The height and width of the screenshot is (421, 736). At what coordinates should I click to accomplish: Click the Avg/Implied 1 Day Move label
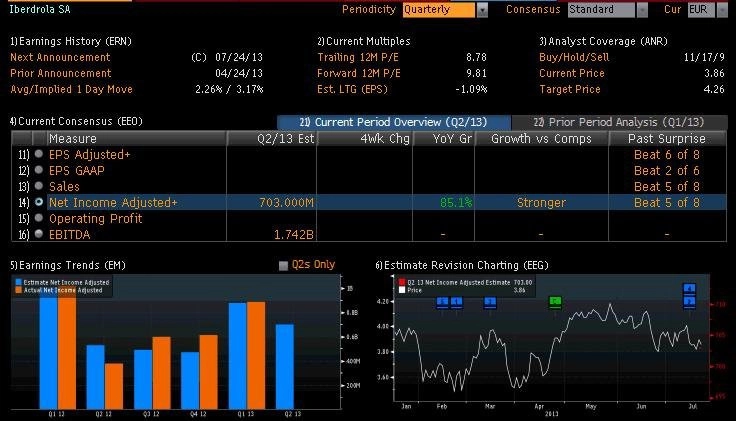(71, 89)
